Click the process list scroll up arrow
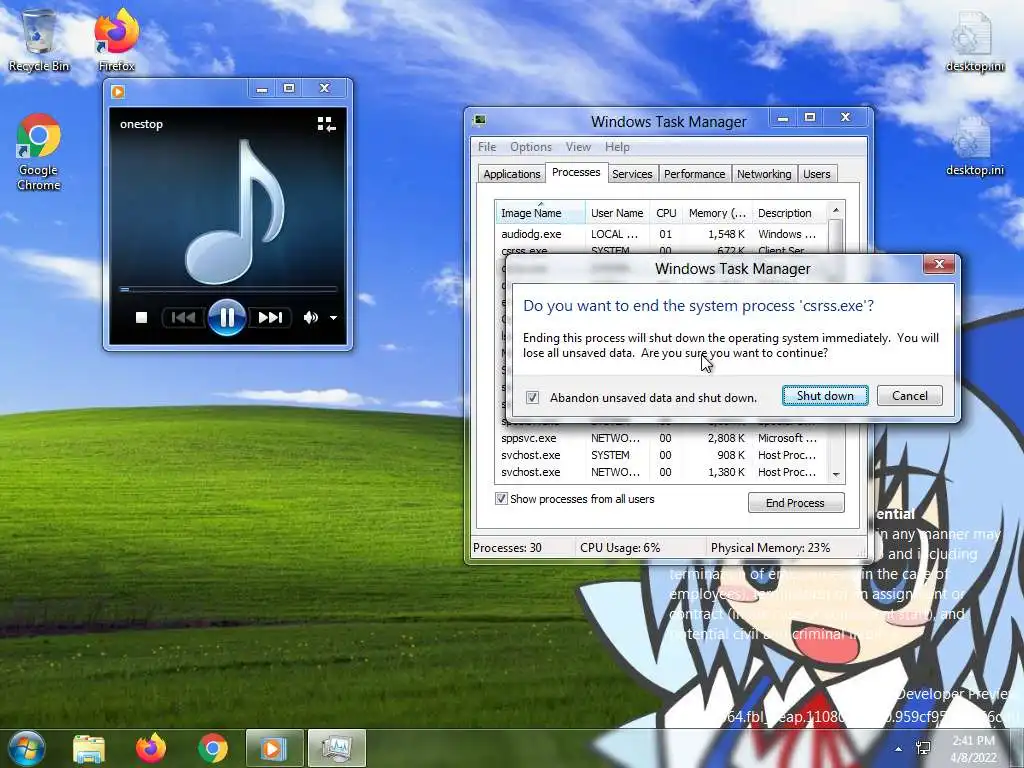The width and height of the screenshot is (1024, 768). click(x=836, y=210)
